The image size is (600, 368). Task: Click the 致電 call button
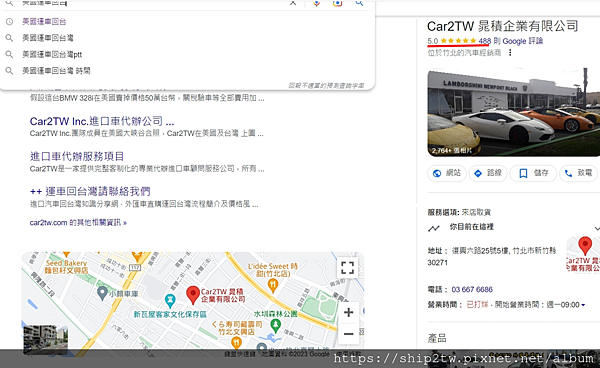[x=579, y=173]
